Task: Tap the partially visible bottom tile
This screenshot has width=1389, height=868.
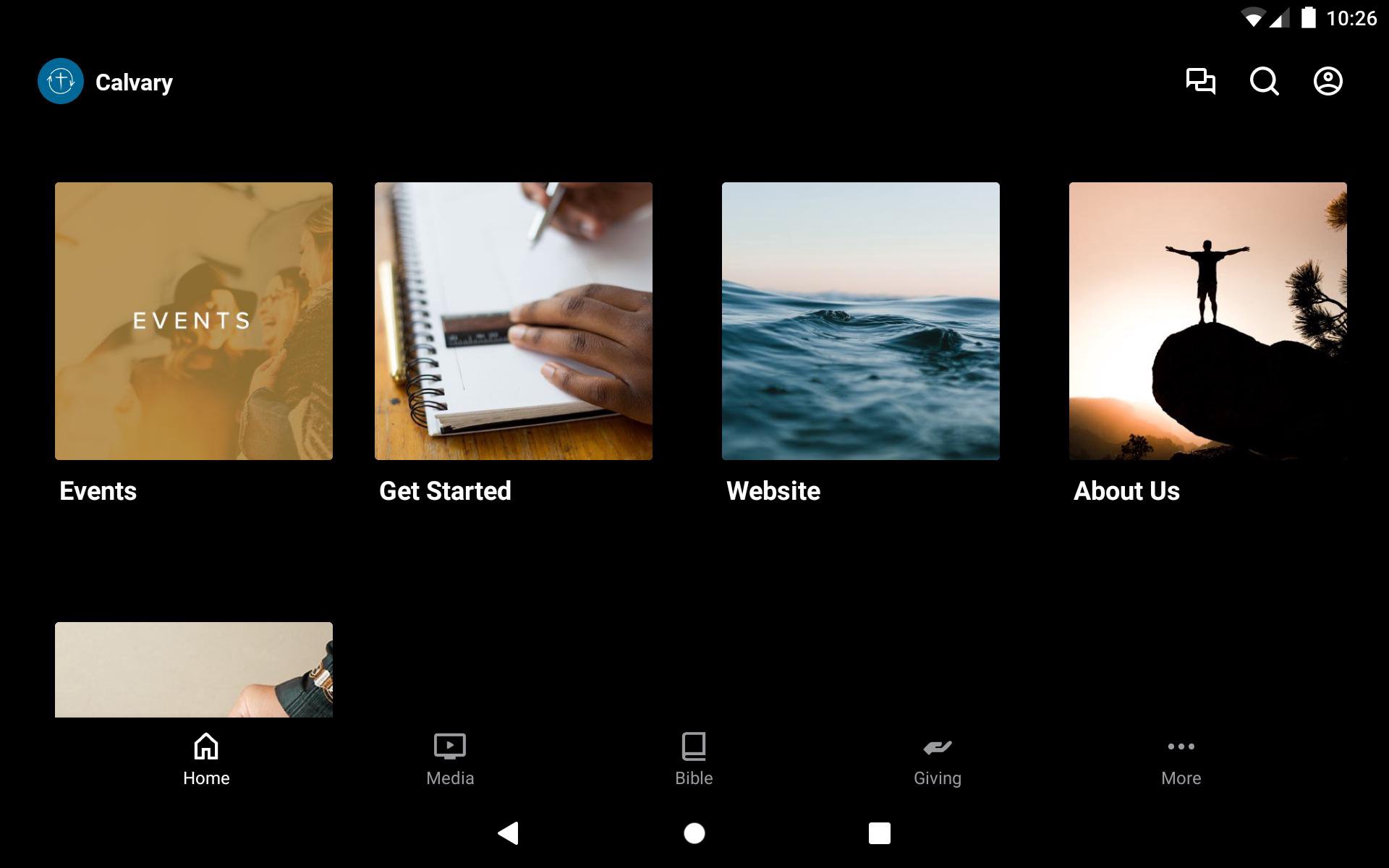Action: click(194, 670)
